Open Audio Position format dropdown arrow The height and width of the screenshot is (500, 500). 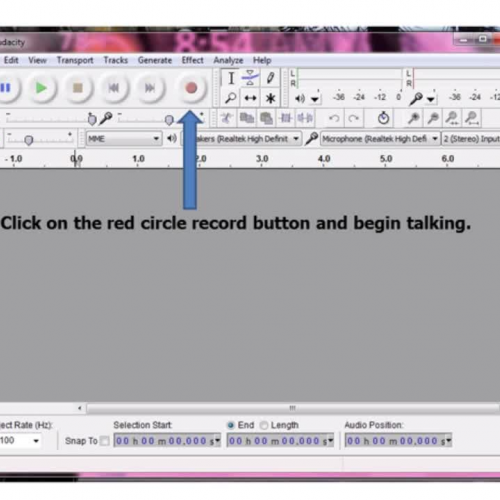tap(449, 441)
